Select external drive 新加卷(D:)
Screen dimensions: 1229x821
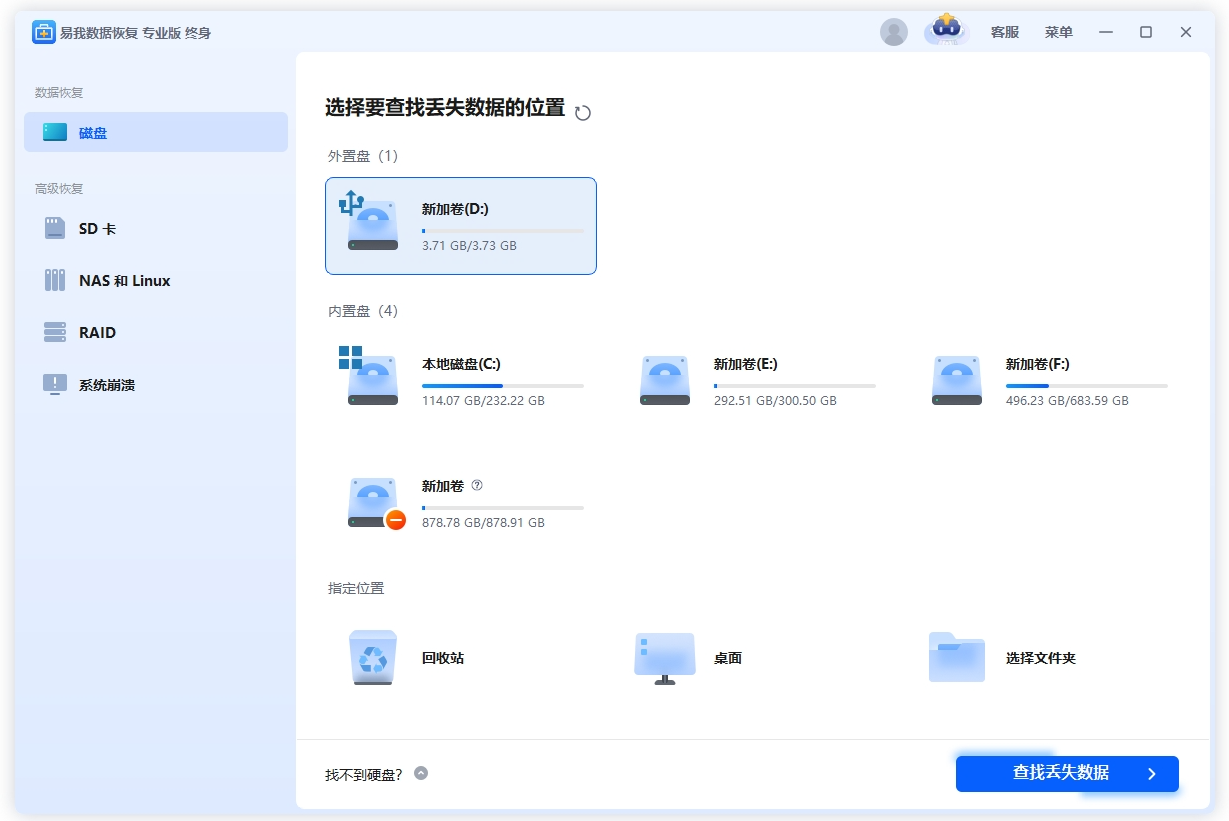[461, 226]
